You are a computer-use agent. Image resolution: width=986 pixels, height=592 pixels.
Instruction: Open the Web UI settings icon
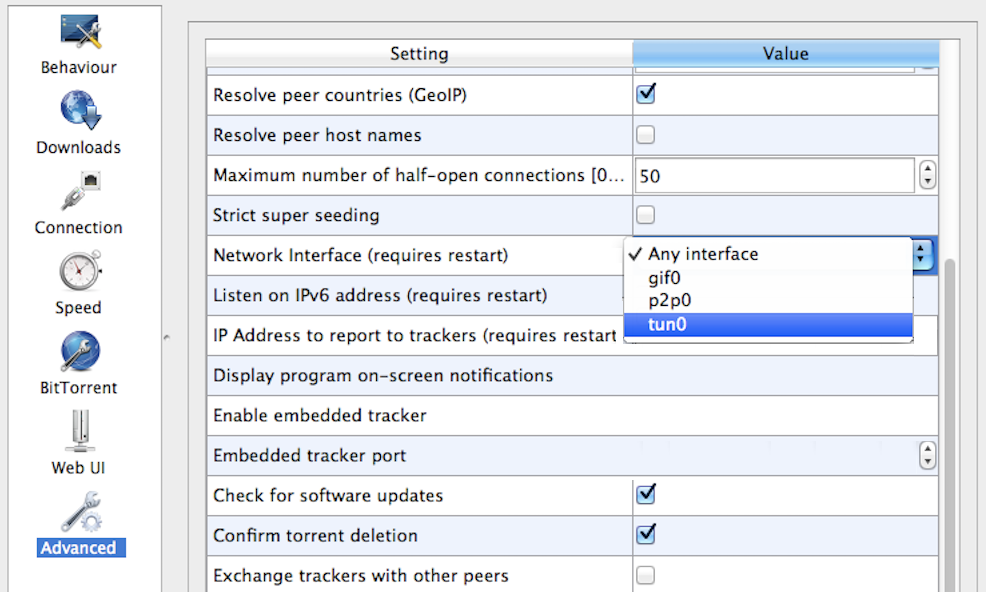(x=78, y=432)
